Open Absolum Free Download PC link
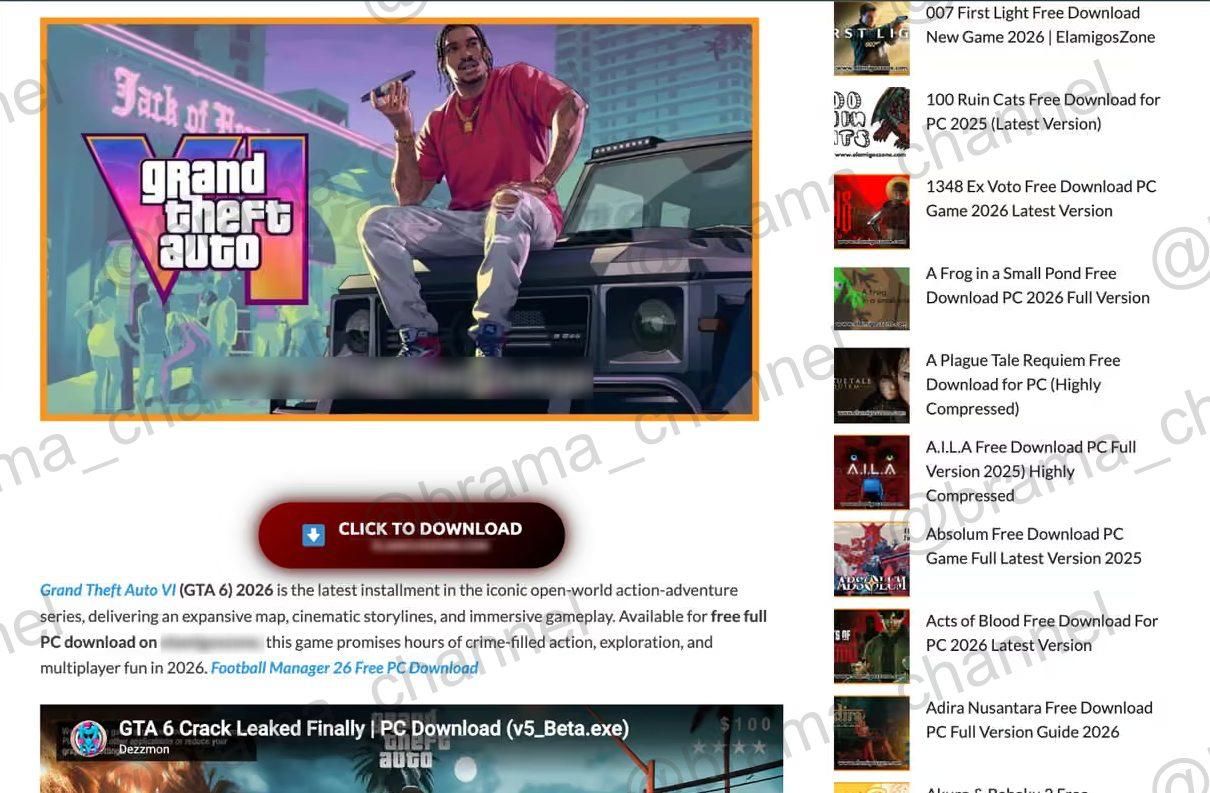 pos(1034,546)
